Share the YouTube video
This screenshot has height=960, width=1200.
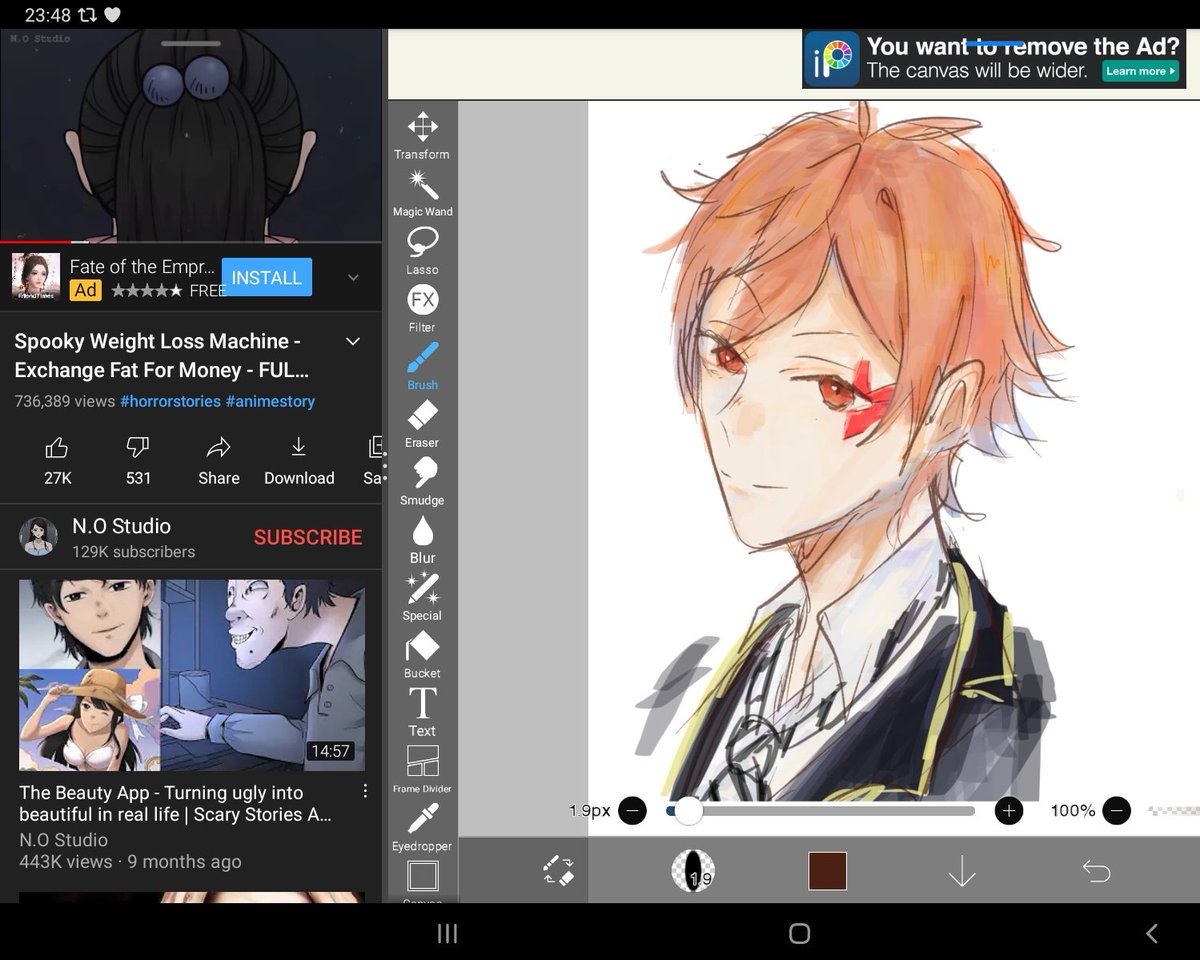tap(219, 461)
